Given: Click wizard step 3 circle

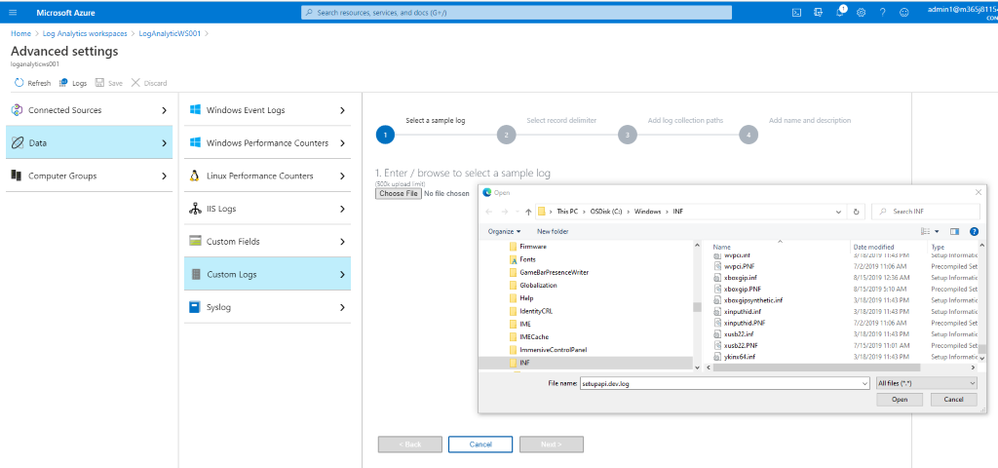Looking at the screenshot, I should [627, 135].
